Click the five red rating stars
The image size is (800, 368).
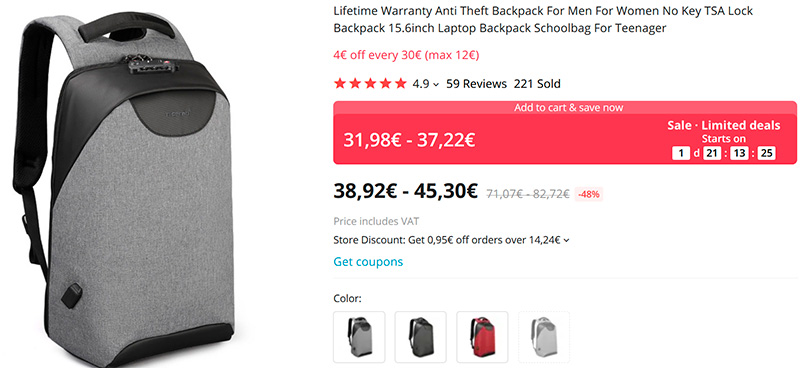pos(370,84)
